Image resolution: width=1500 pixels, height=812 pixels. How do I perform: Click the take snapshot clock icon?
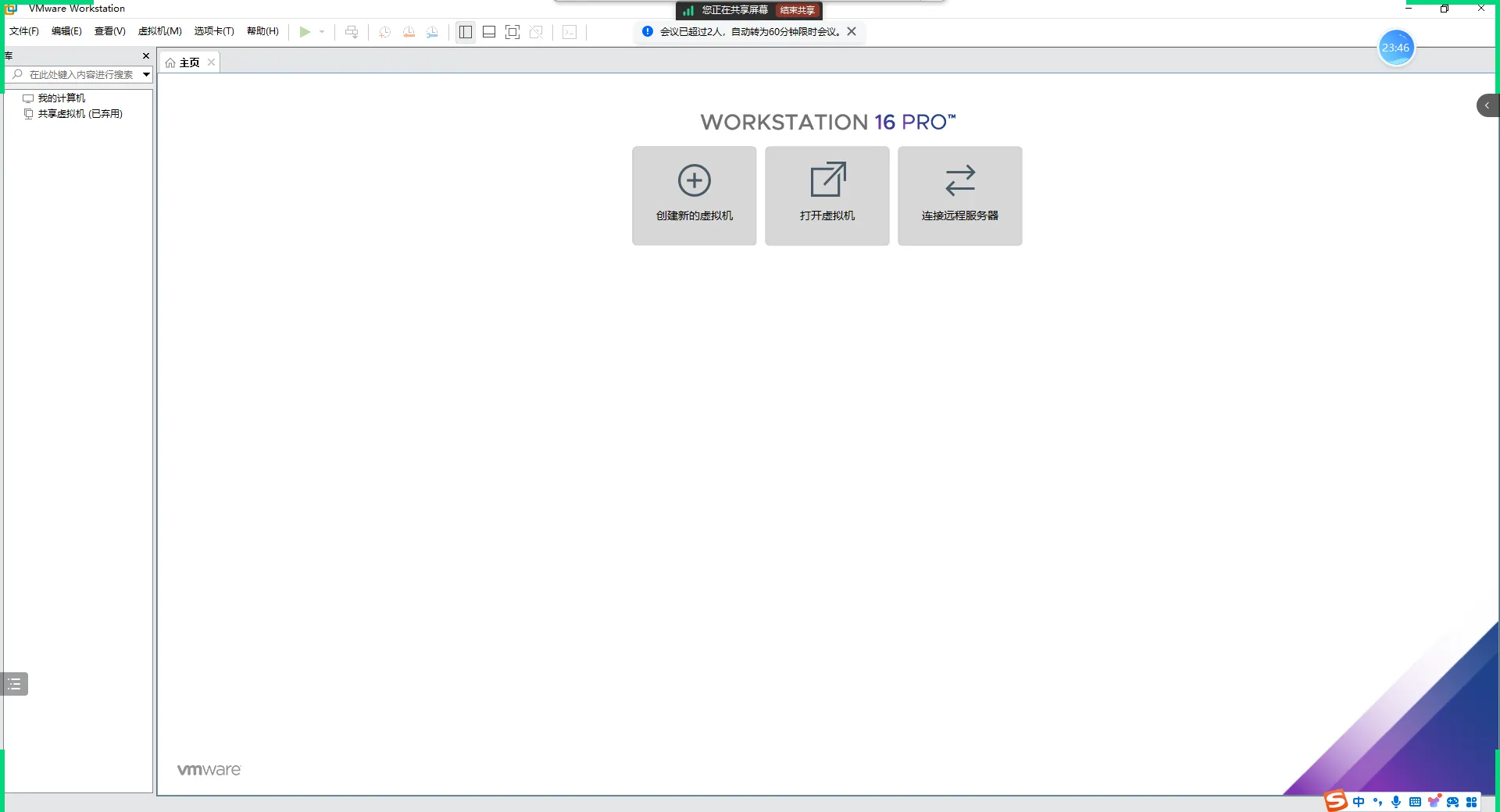click(385, 32)
